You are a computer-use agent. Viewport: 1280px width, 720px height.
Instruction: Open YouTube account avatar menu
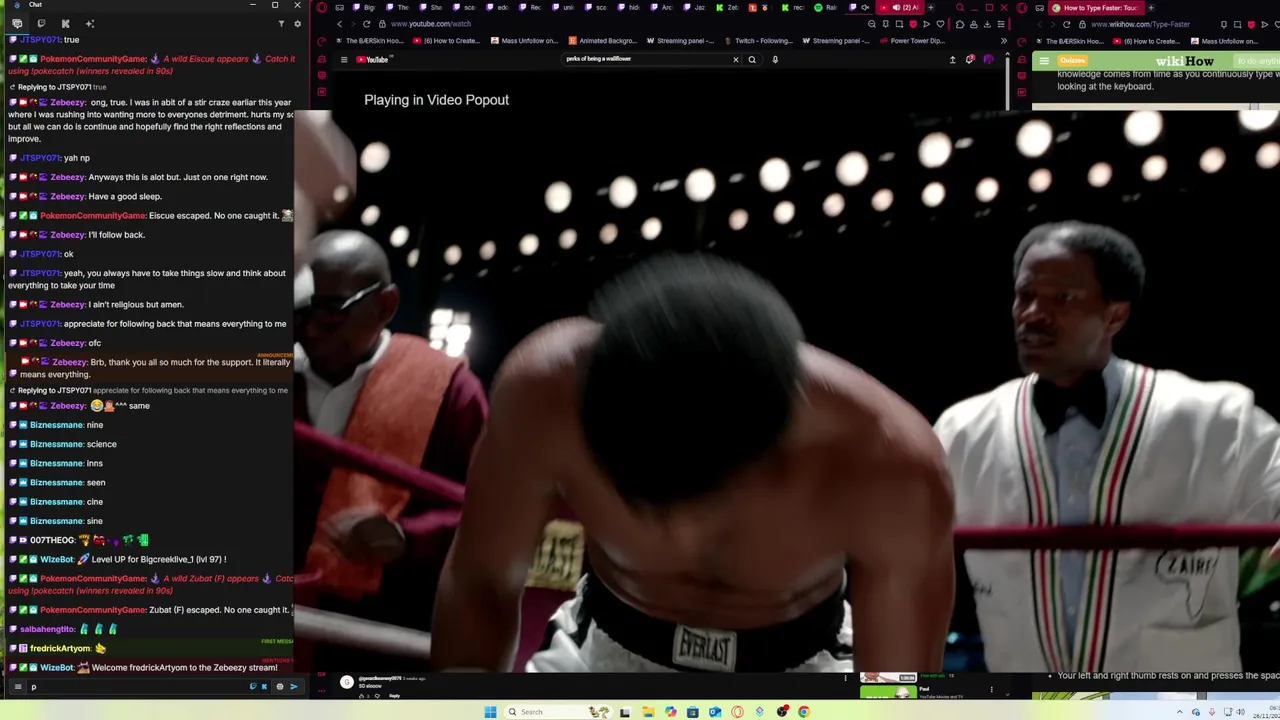(988, 59)
